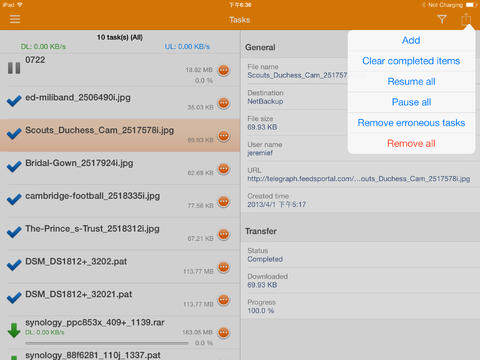480x360 pixels.
Task: Tap orange action button for ed-miliband_2506490i.jpg
Action: [224, 103]
